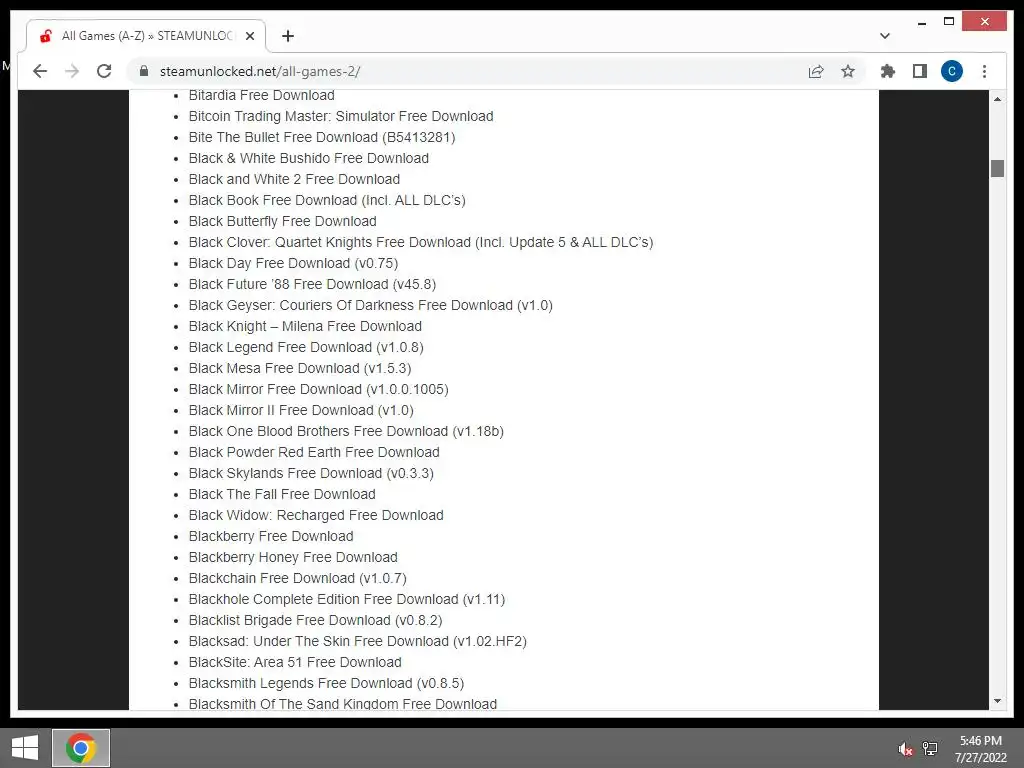Image resolution: width=1024 pixels, height=768 pixels.
Task: Share this page via share icon
Action: (816, 71)
